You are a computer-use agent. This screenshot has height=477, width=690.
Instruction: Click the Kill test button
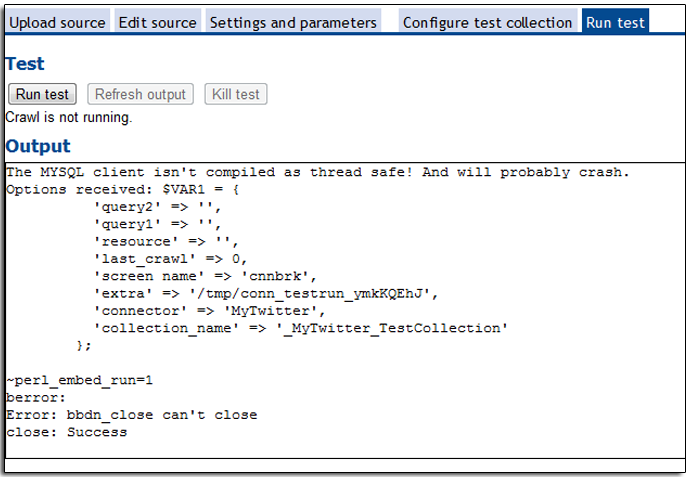point(236,94)
